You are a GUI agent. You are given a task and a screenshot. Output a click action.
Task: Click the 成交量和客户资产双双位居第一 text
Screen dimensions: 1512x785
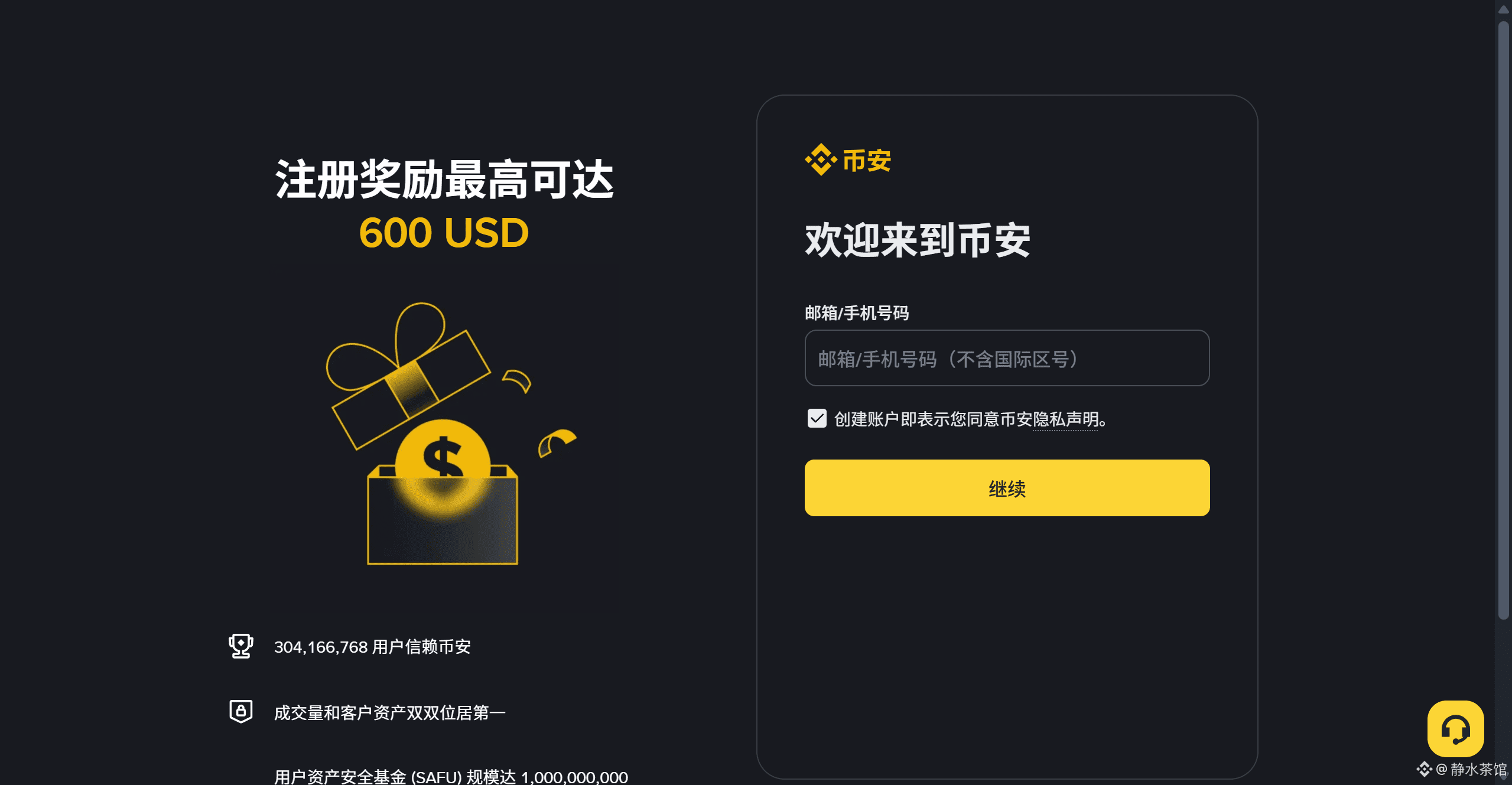pyautogui.click(x=389, y=713)
